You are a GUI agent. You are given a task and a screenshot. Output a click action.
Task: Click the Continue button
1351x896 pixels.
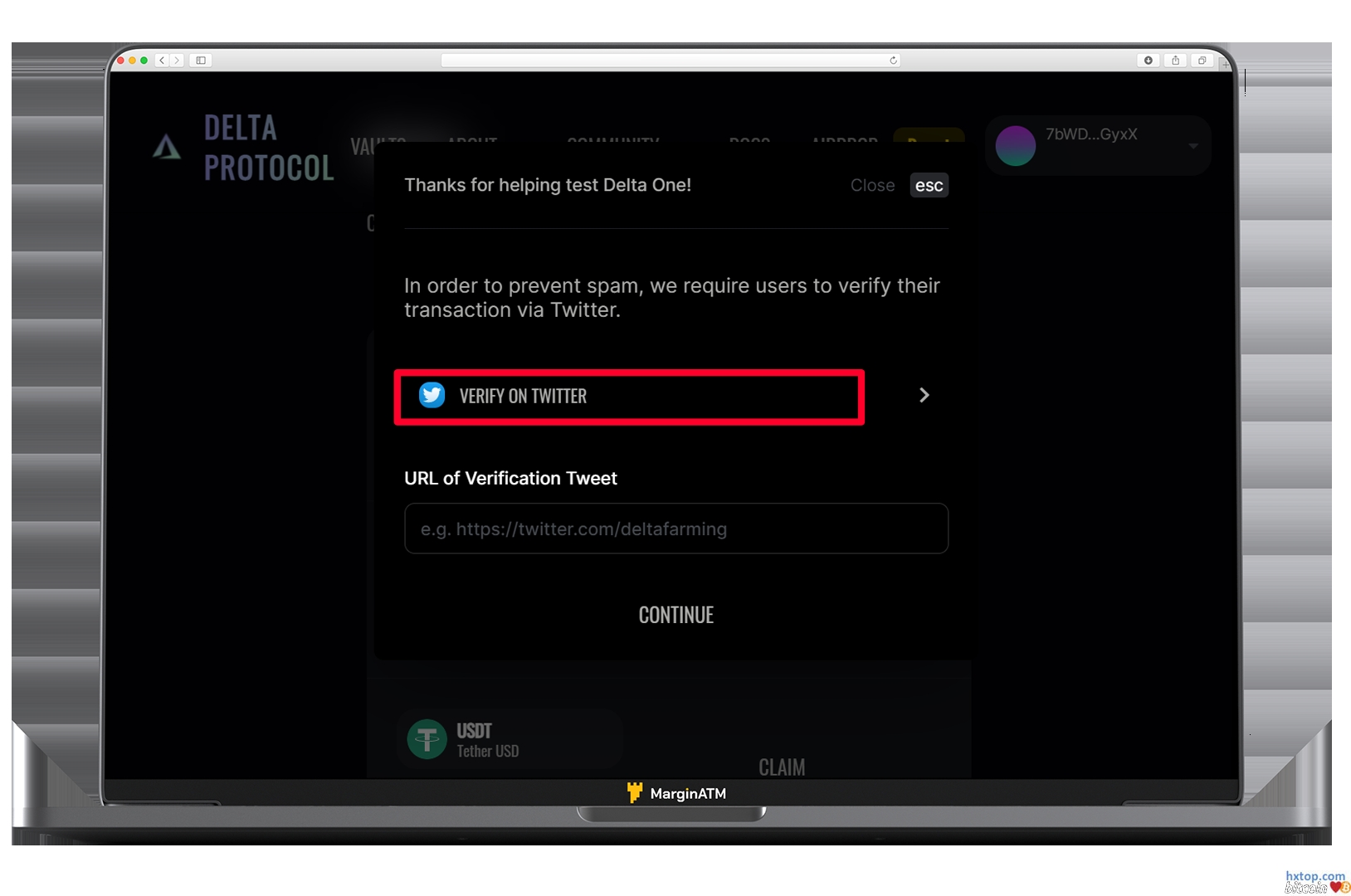(675, 615)
